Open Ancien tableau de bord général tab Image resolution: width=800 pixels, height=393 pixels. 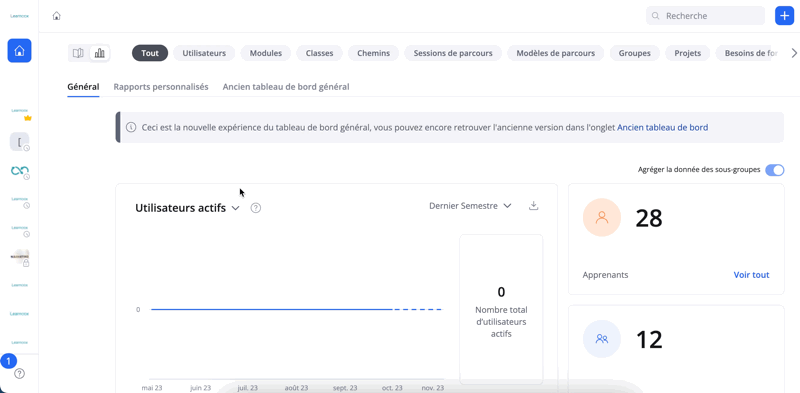[x=286, y=87]
